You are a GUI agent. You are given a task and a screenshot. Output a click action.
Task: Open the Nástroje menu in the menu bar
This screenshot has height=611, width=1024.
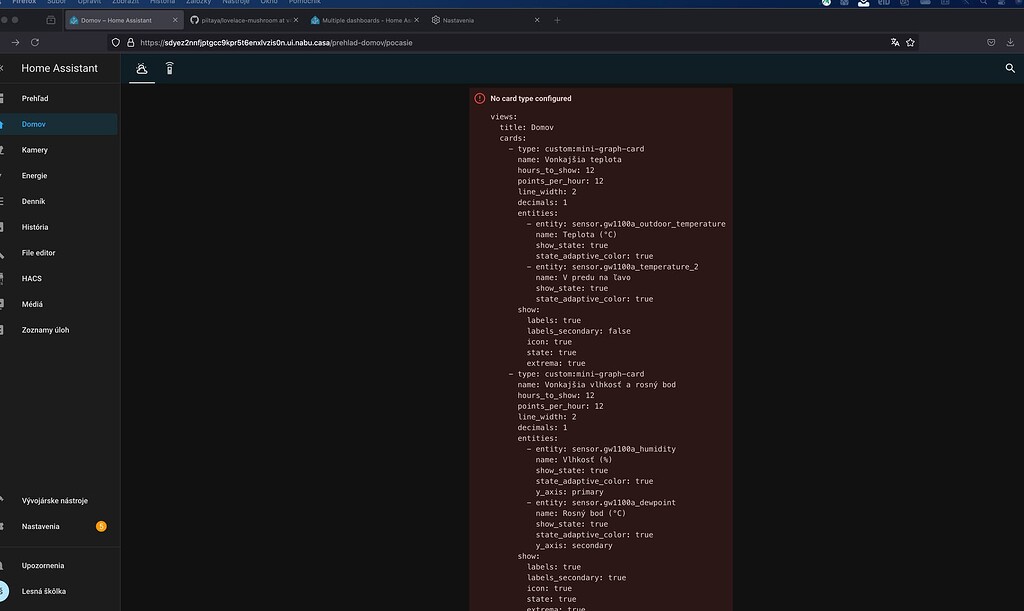click(x=235, y=3)
